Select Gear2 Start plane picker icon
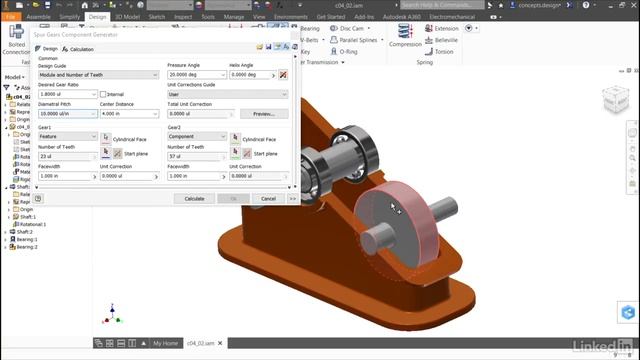 (235, 153)
